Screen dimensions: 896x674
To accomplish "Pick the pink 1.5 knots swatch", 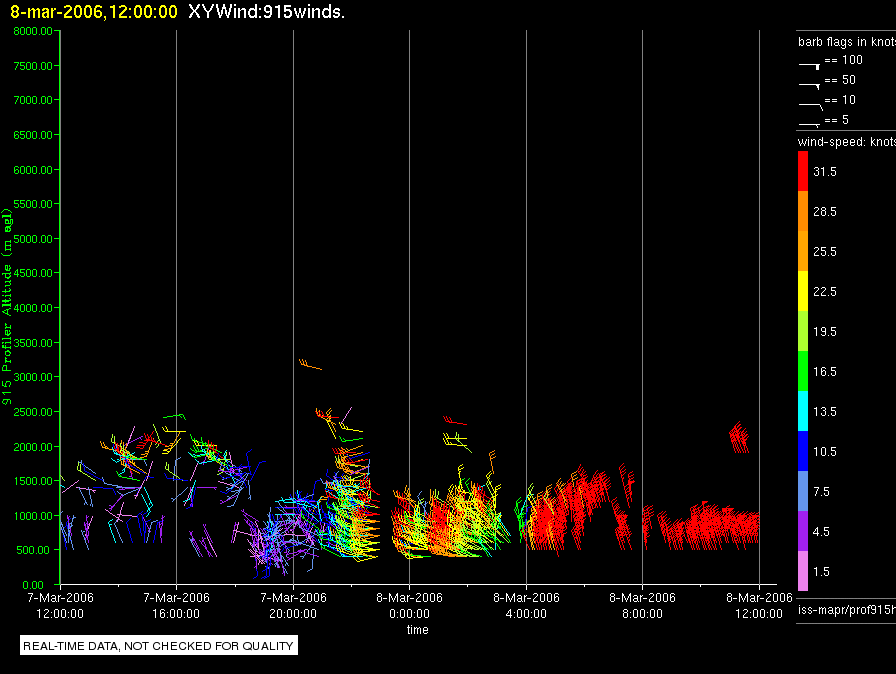I will (803, 571).
